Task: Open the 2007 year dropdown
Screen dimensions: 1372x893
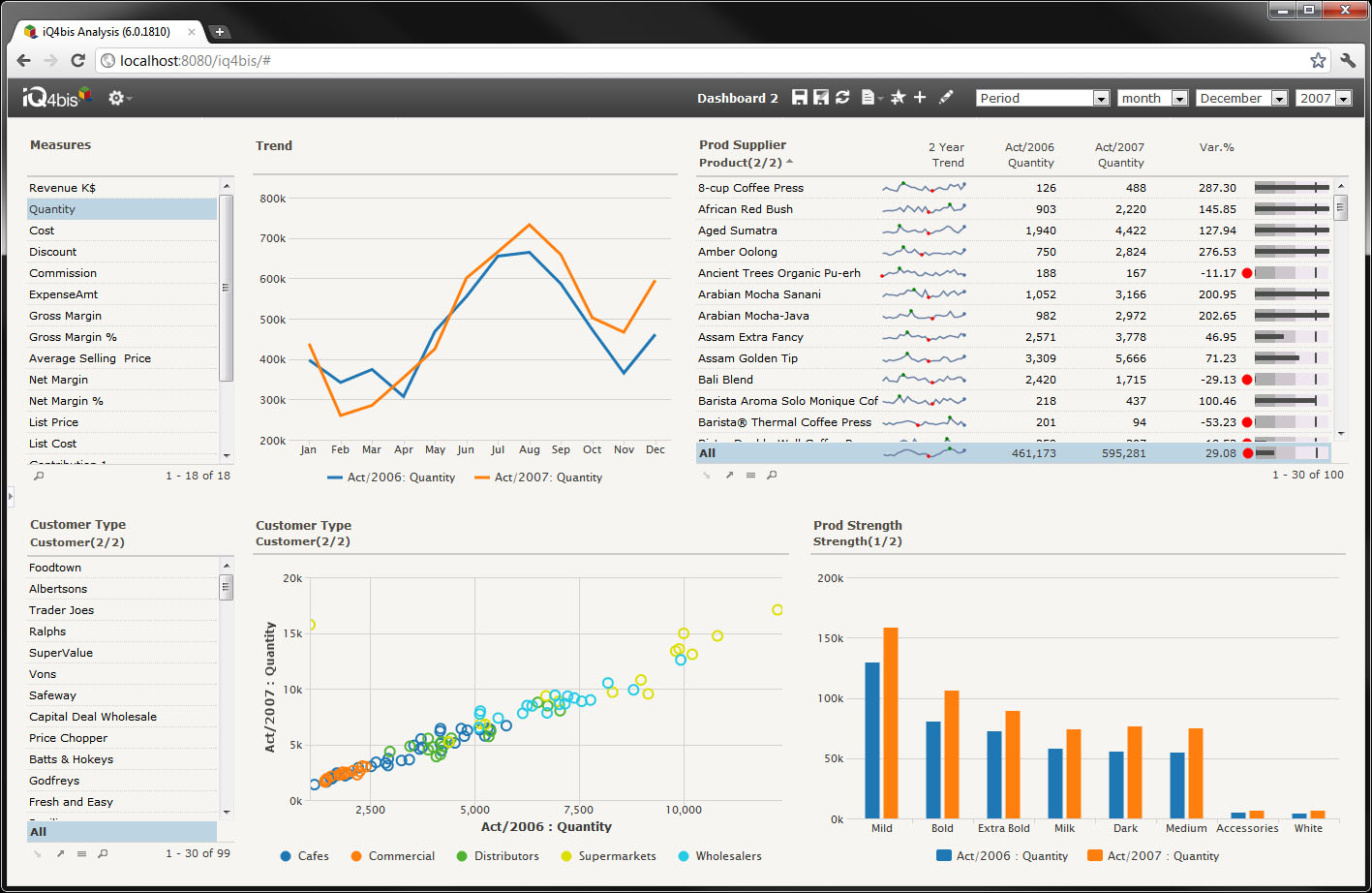Action: pyautogui.click(x=1324, y=98)
